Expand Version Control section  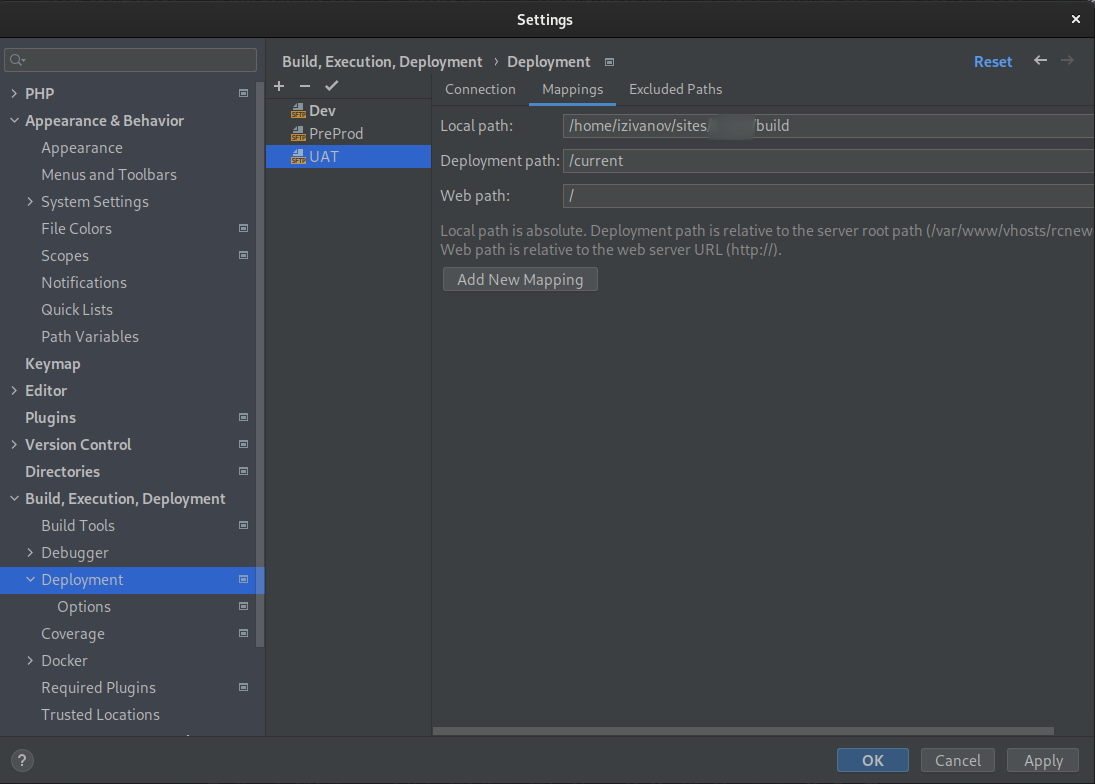(x=14, y=445)
